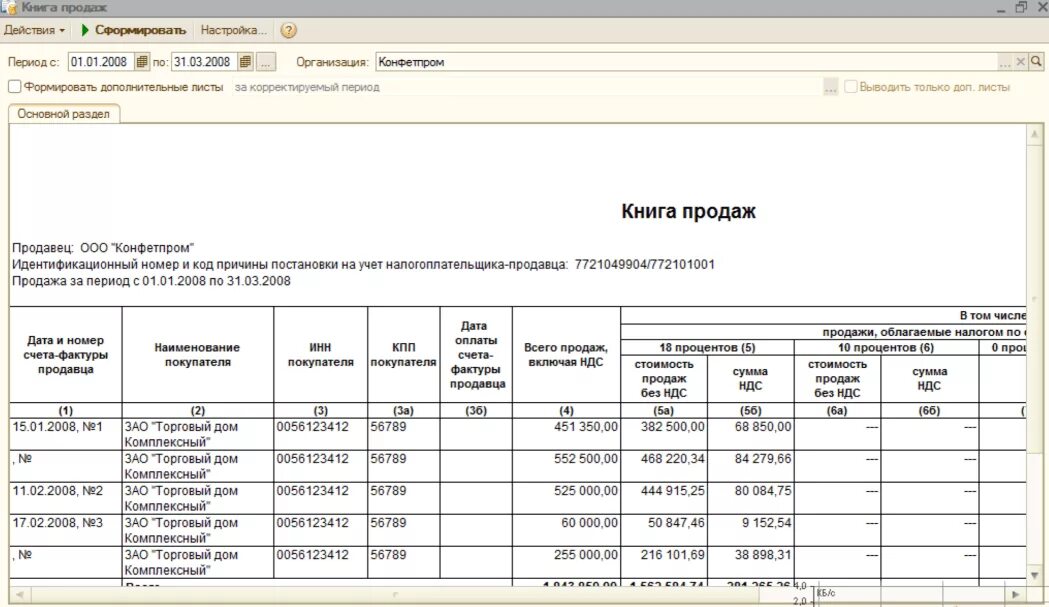Switch to the Основной раздел tab
Viewport: 1049px width, 607px height.
[x=64, y=114]
